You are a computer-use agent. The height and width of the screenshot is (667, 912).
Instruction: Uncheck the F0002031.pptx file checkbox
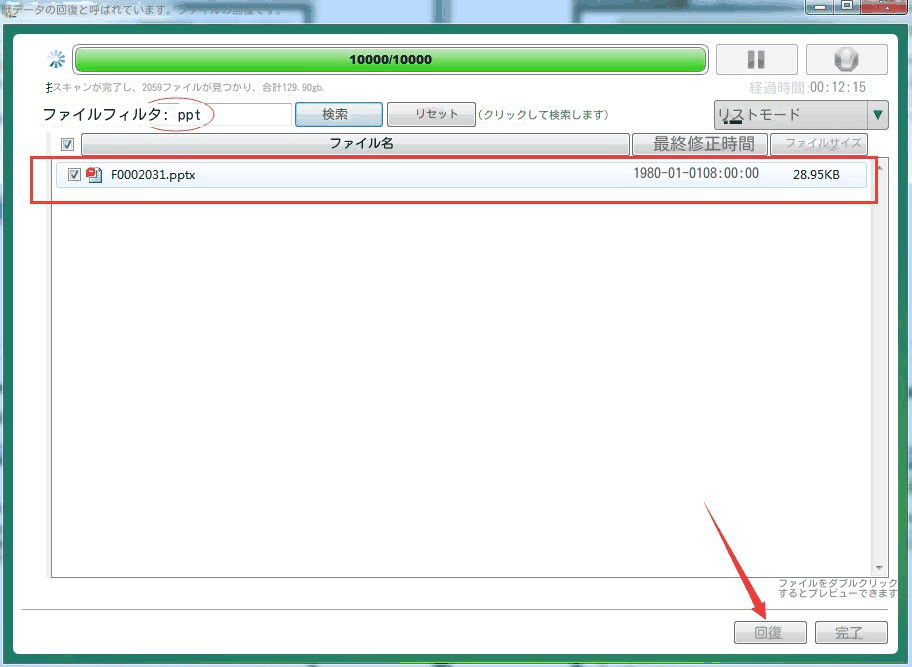click(x=74, y=174)
